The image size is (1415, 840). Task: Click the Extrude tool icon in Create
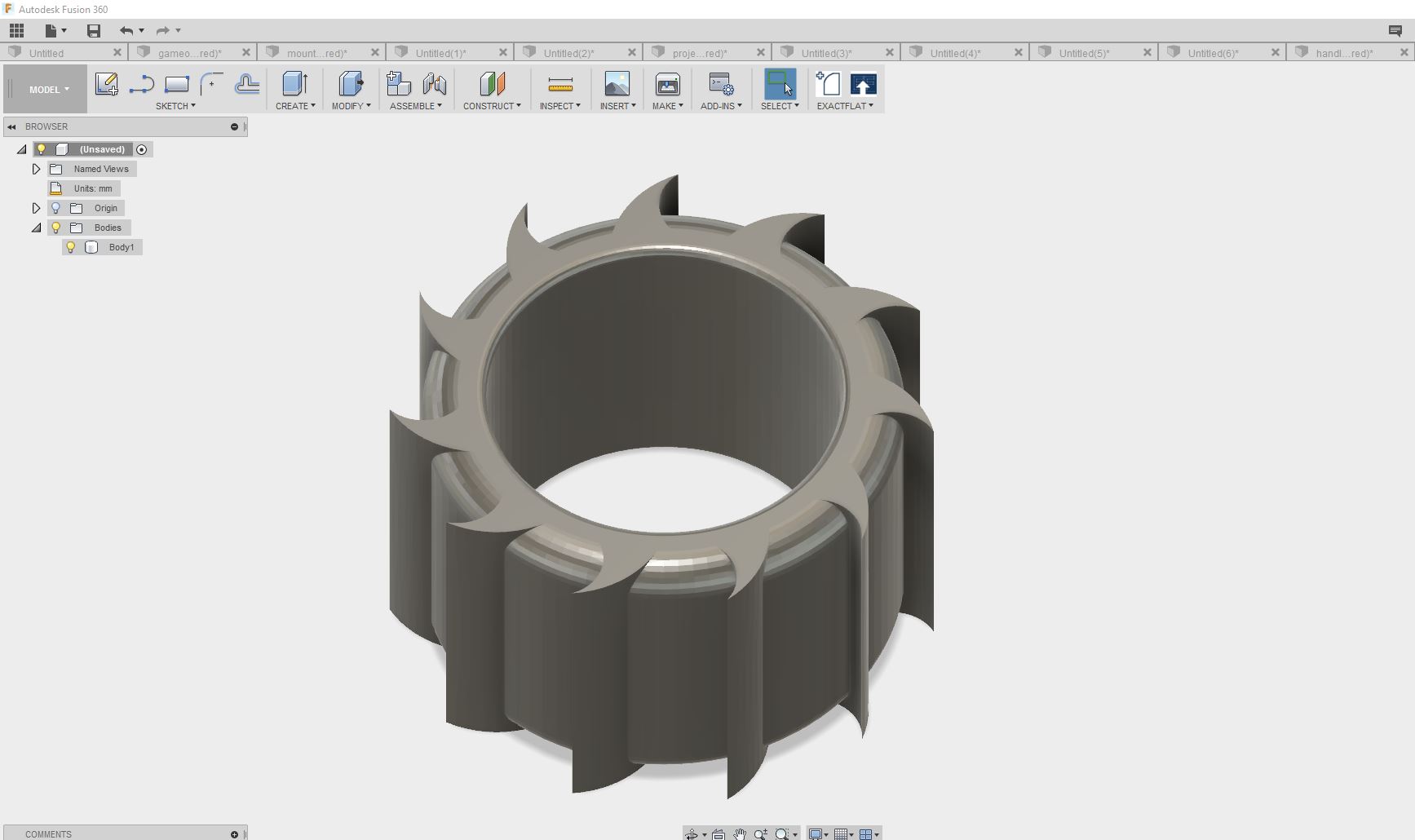[x=295, y=84]
